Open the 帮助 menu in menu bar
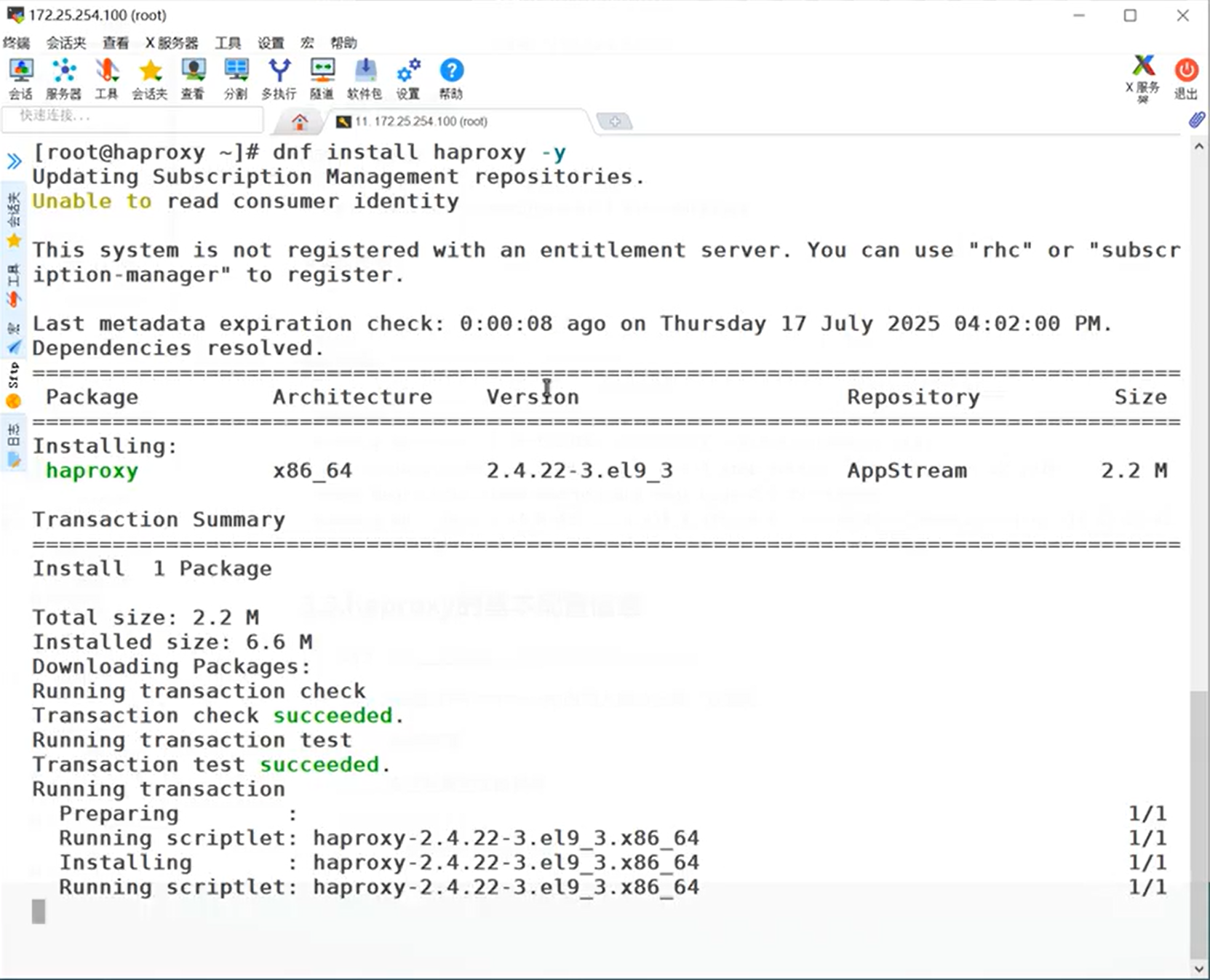Screen dimensions: 1210x980 coord(343,43)
